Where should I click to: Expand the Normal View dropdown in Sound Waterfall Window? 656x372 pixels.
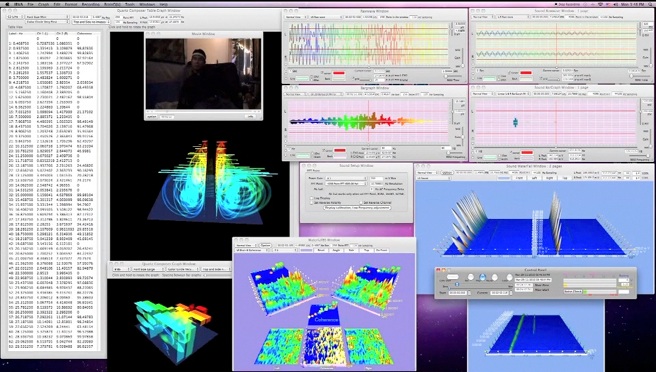click(427, 173)
